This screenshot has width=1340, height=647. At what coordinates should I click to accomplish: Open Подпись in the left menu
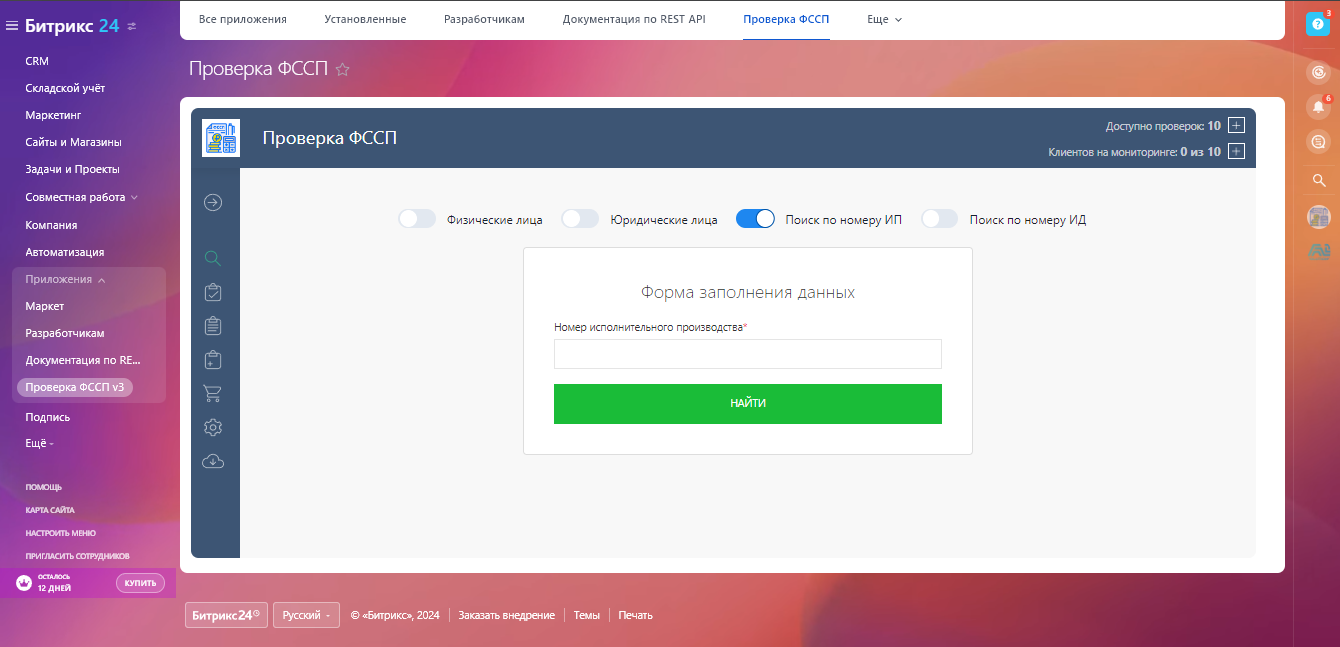pos(48,417)
